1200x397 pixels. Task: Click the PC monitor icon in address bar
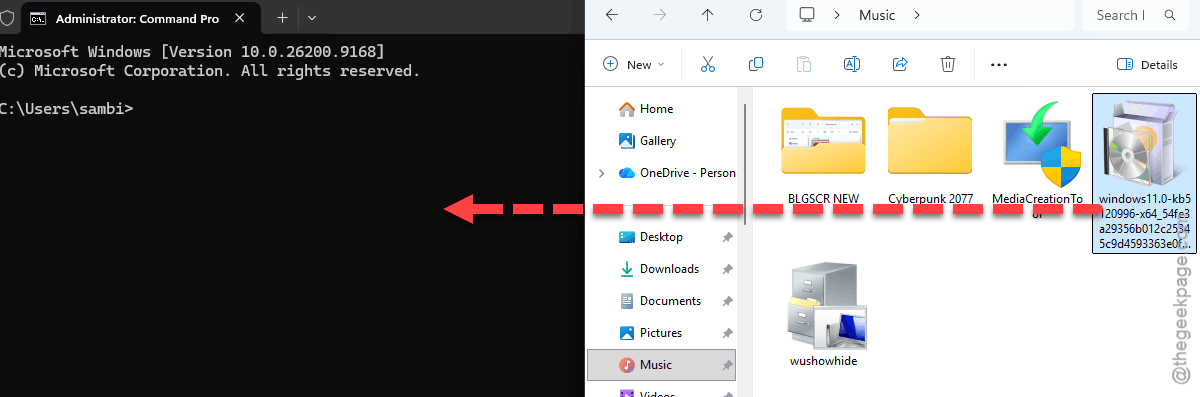coord(808,15)
